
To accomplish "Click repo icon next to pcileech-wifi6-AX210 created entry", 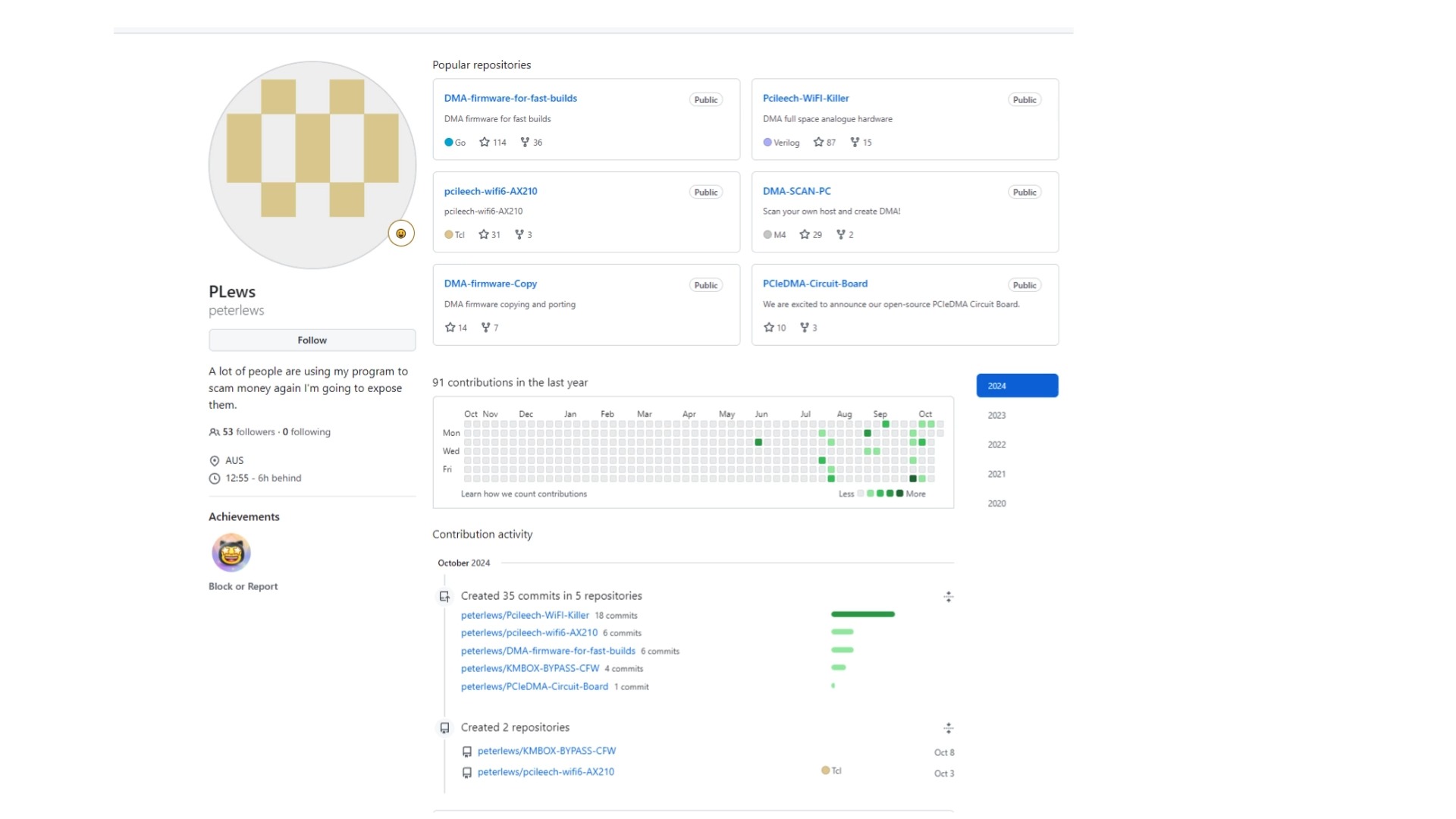I will [x=467, y=773].
